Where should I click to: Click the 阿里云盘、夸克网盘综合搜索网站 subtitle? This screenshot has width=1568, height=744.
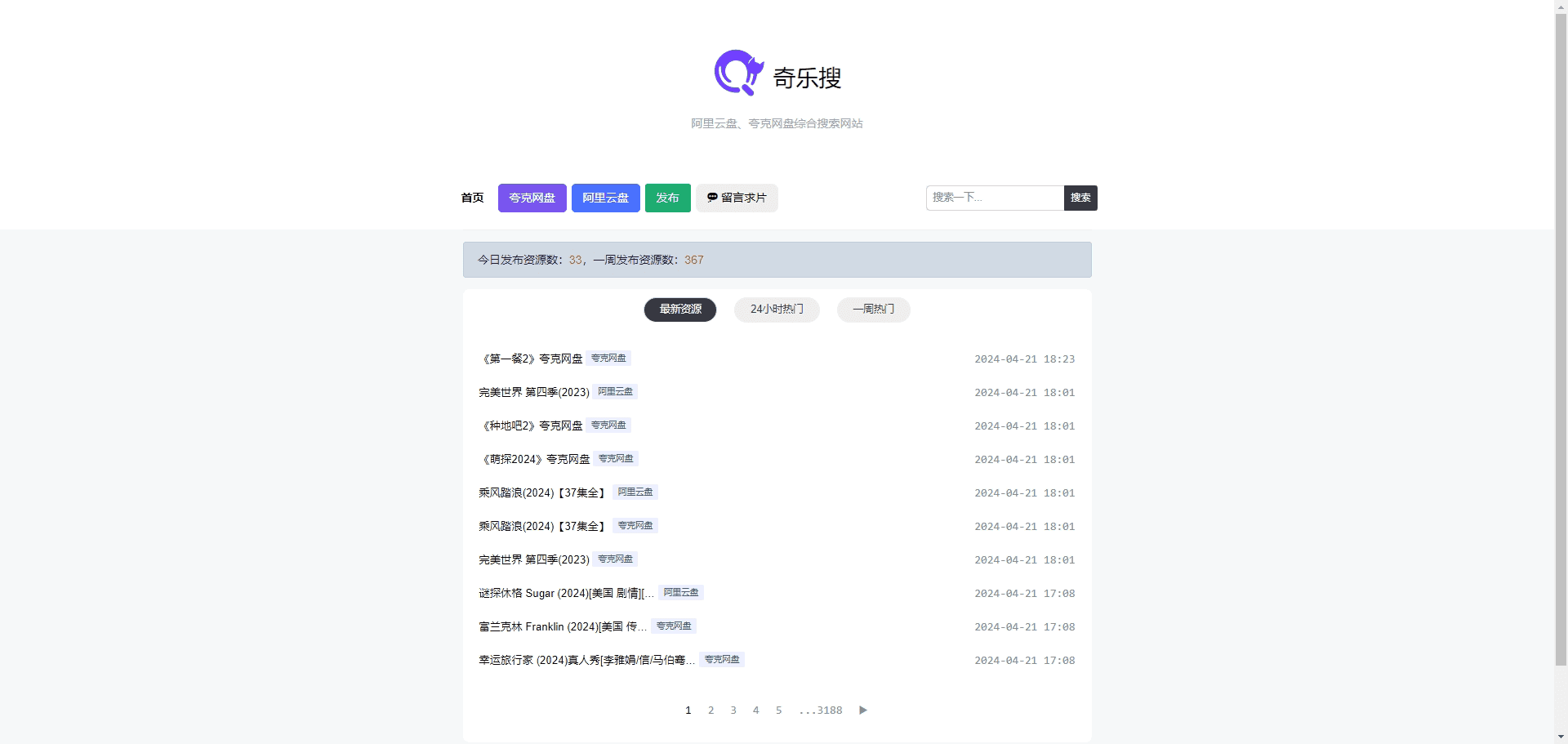click(x=777, y=123)
